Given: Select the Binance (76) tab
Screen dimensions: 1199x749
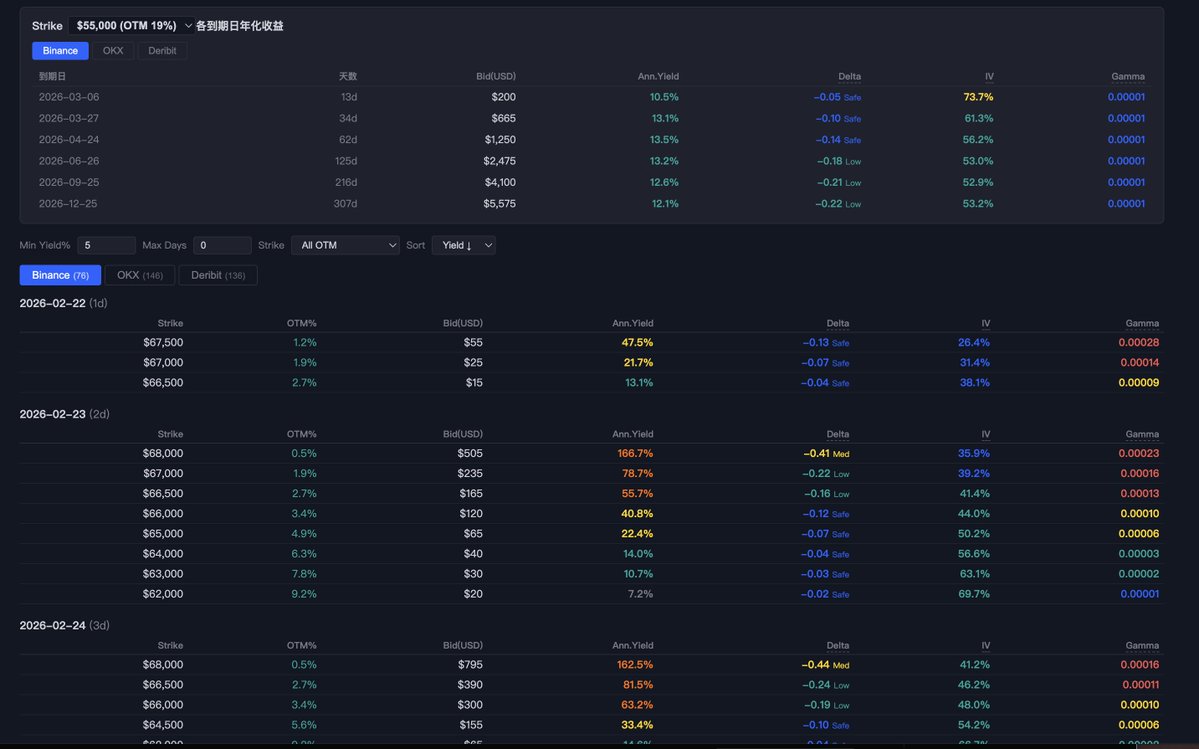Looking at the screenshot, I should click(x=60, y=275).
